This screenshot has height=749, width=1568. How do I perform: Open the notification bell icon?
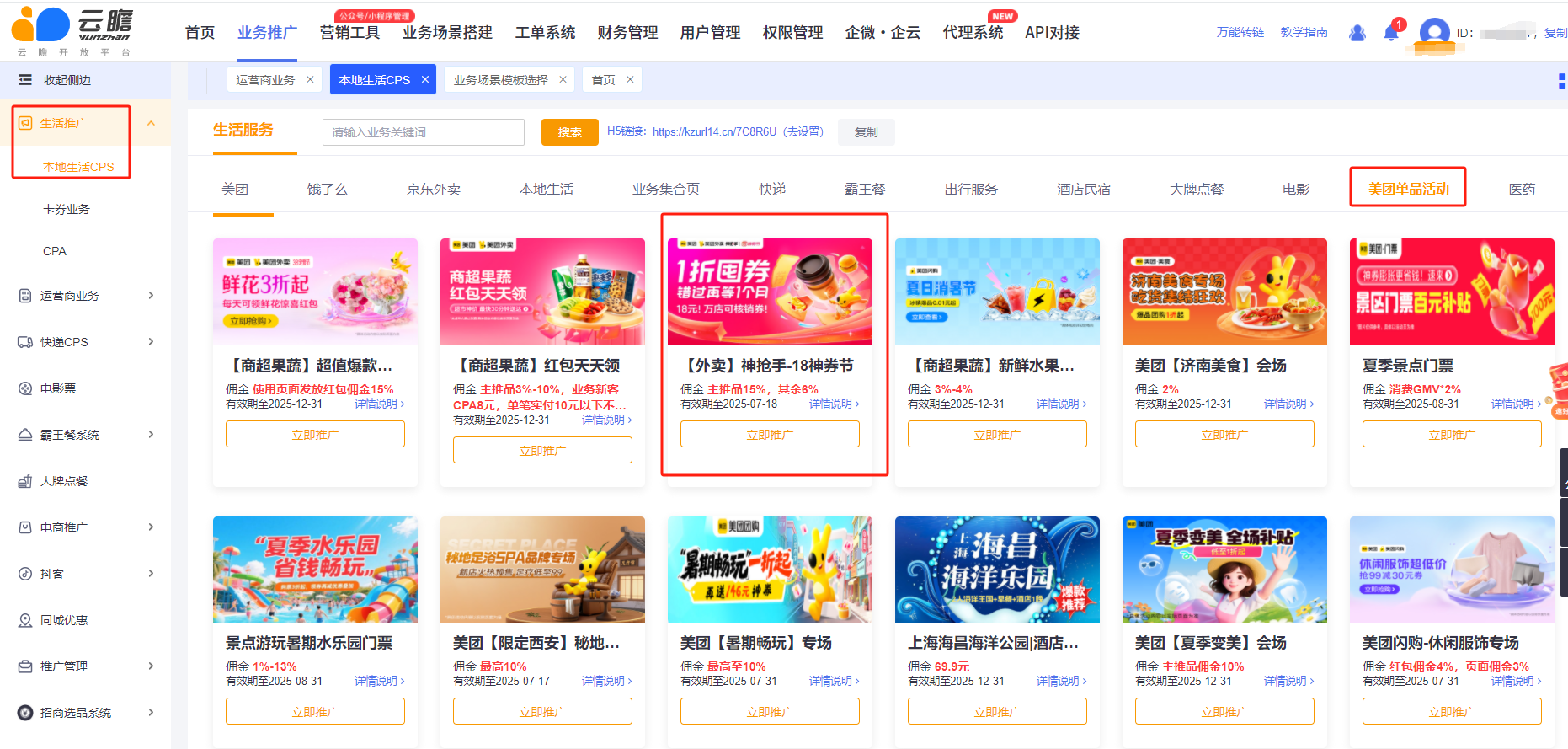(x=1391, y=33)
